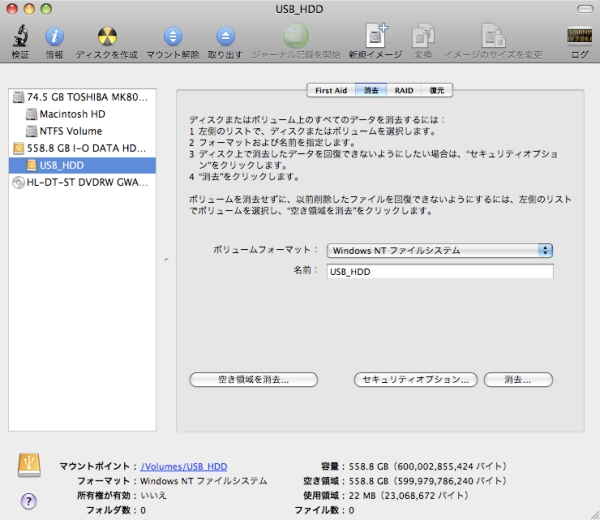Click the セキュリティオプション button
This screenshot has width=600, height=520.
coord(414,380)
